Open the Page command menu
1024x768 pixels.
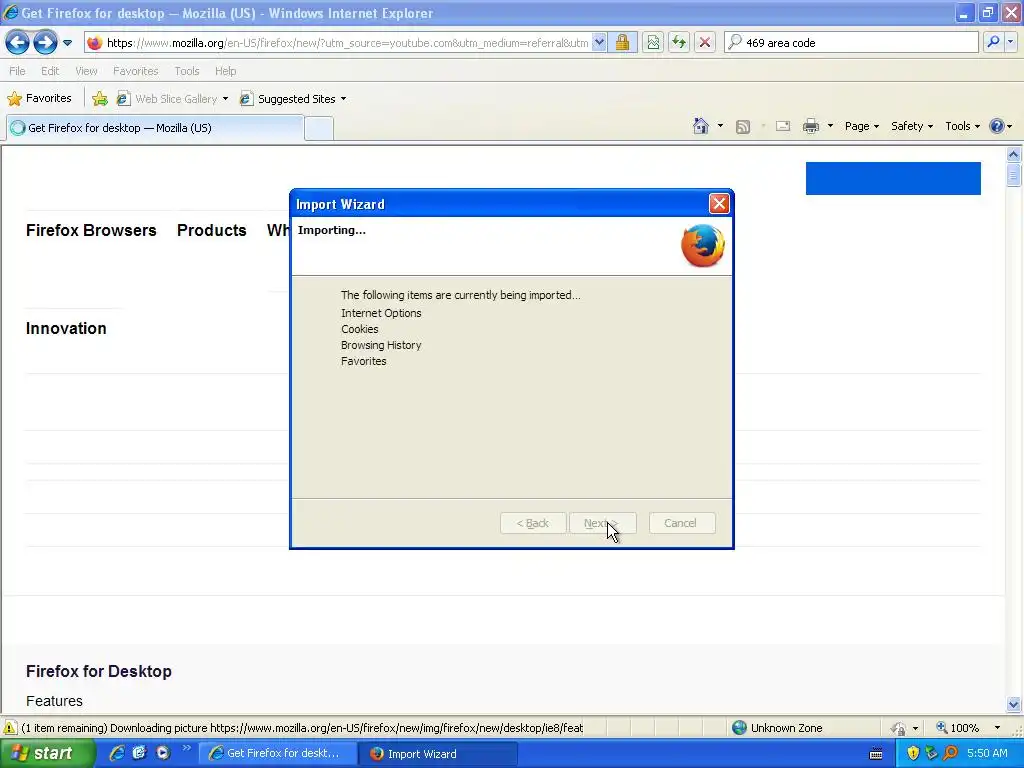[861, 126]
